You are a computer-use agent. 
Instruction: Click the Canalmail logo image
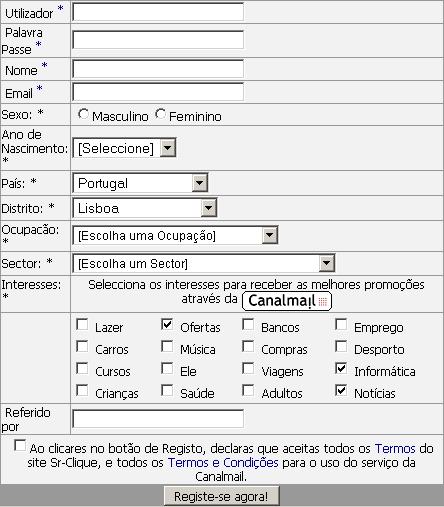coord(287,301)
